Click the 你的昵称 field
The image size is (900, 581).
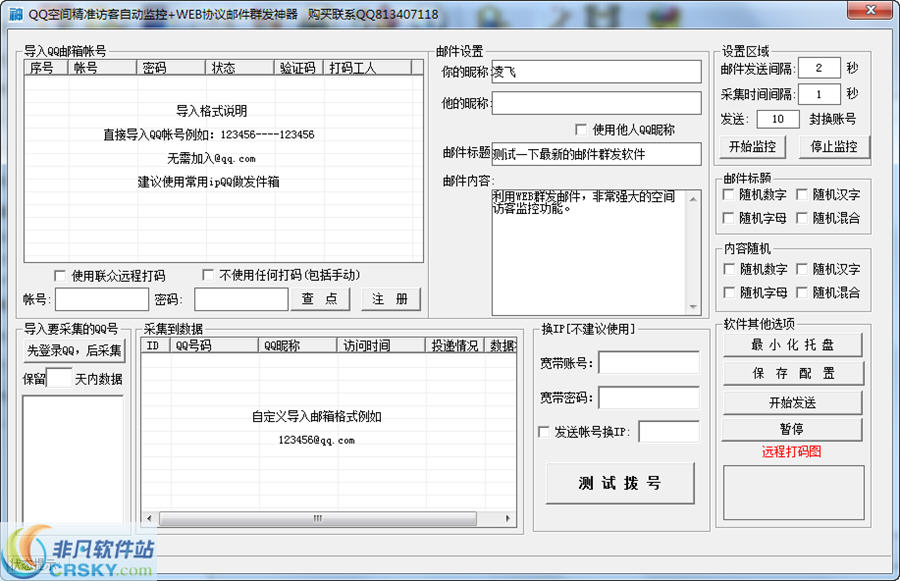coord(596,72)
